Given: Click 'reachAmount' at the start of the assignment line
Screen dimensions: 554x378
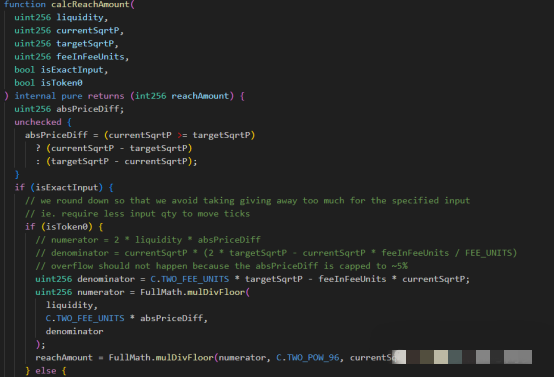Looking at the screenshot, I should pyautogui.click(x=64, y=357).
